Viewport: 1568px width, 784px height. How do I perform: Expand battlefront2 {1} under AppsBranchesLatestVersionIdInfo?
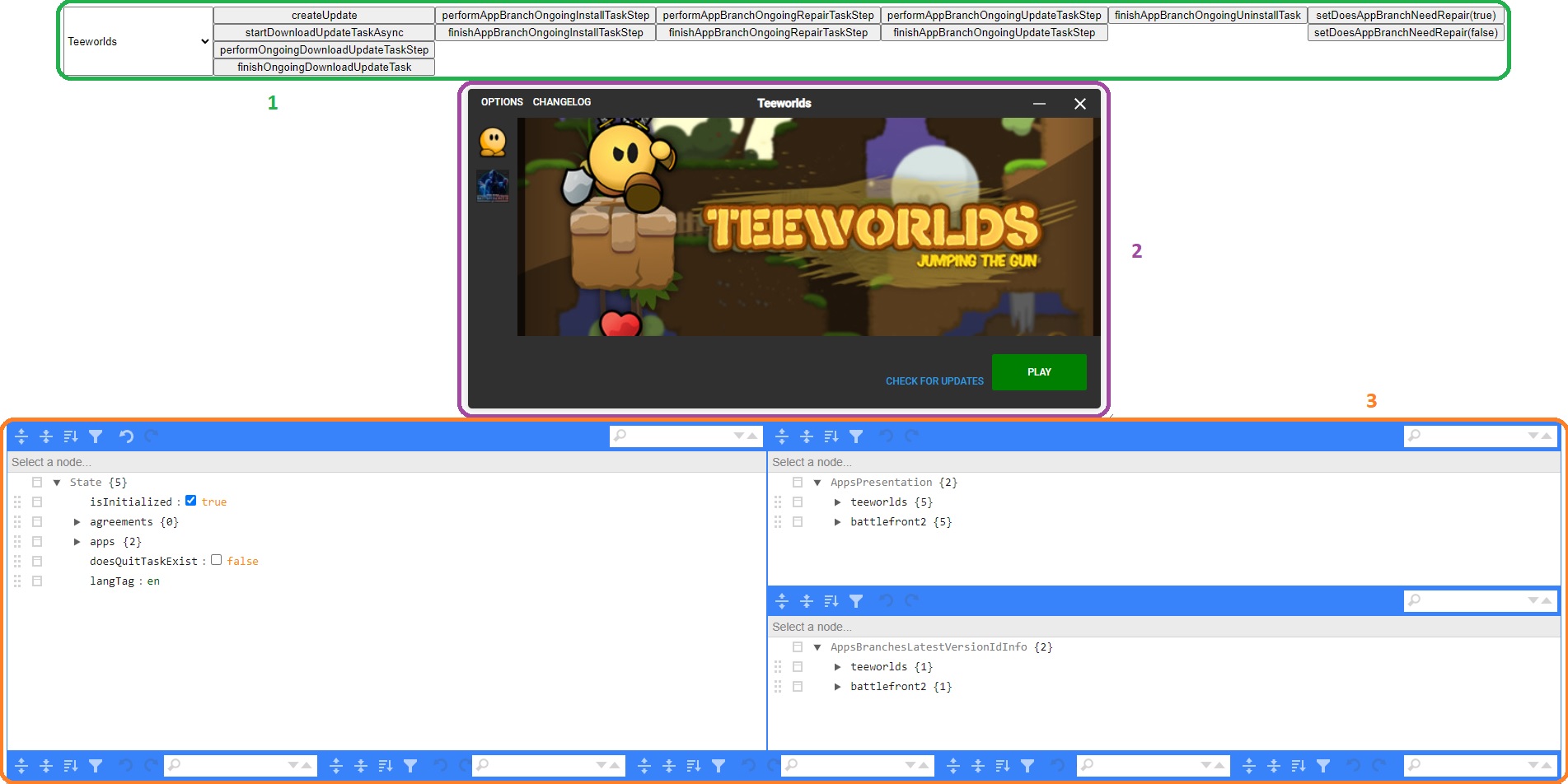[x=837, y=687]
